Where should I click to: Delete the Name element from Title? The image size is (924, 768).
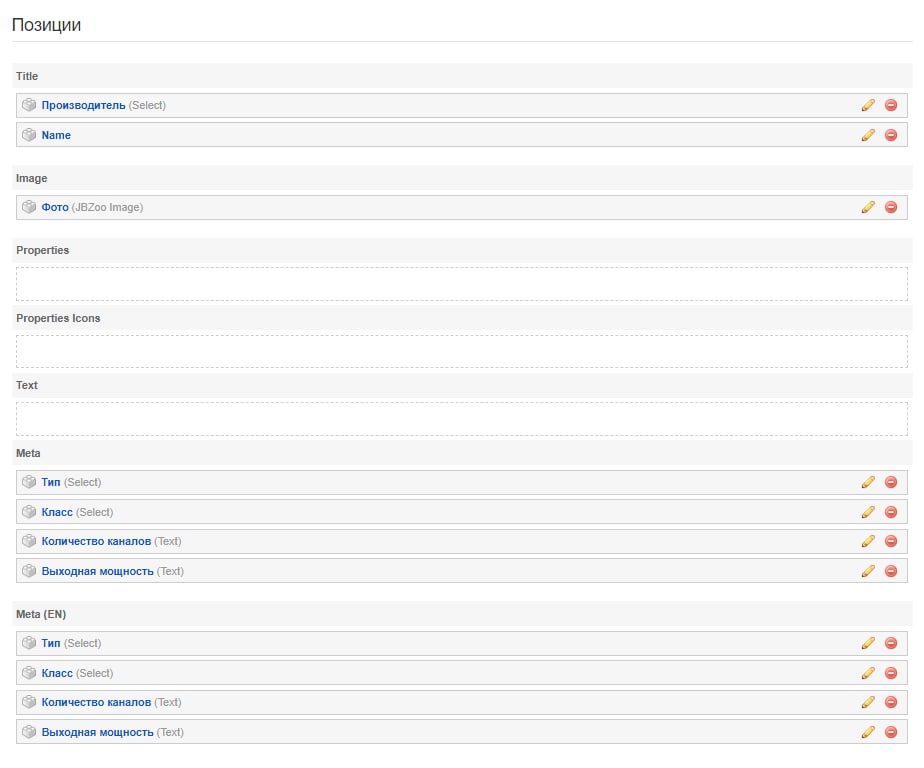(891, 135)
